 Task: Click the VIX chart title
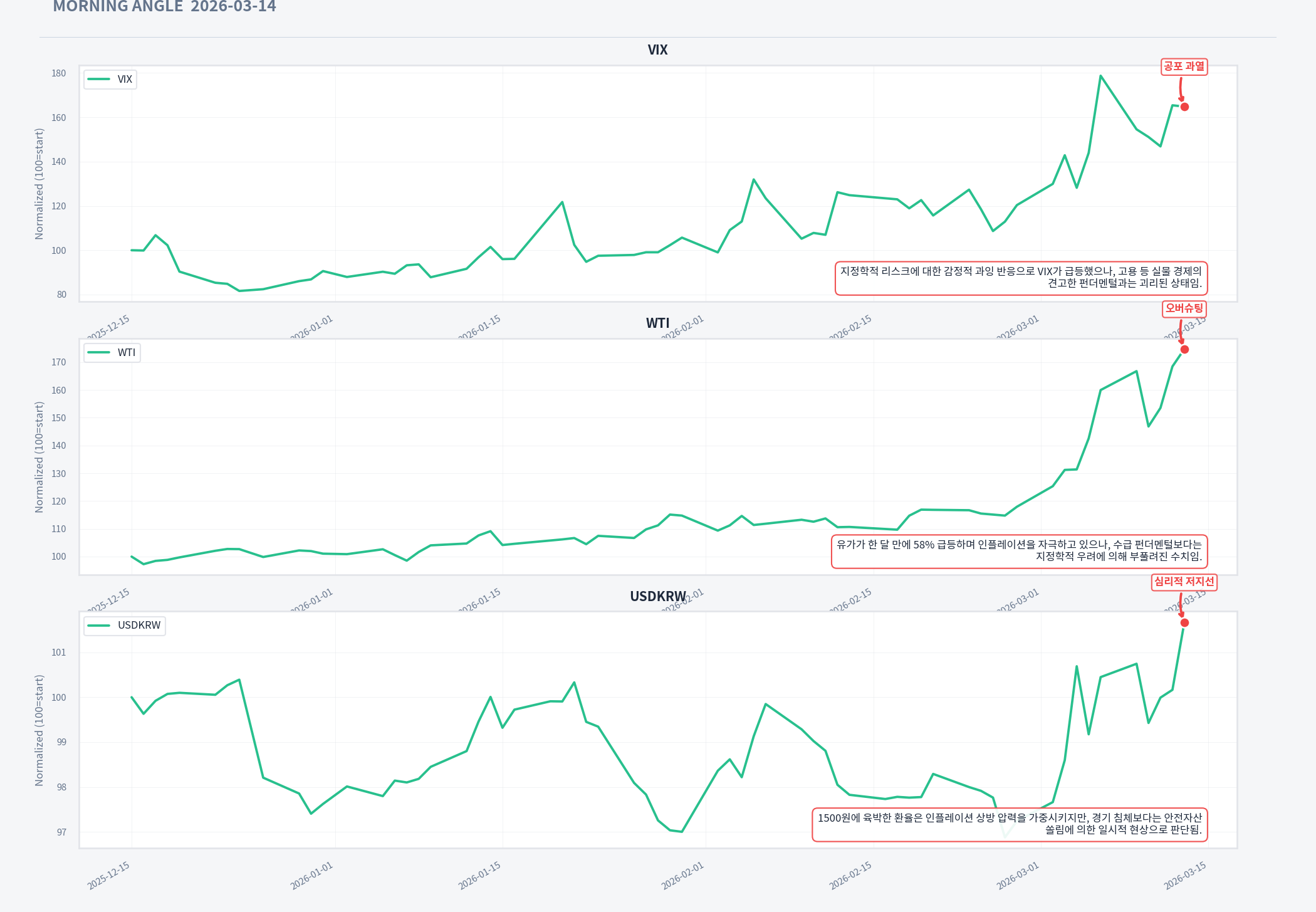coord(657,50)
